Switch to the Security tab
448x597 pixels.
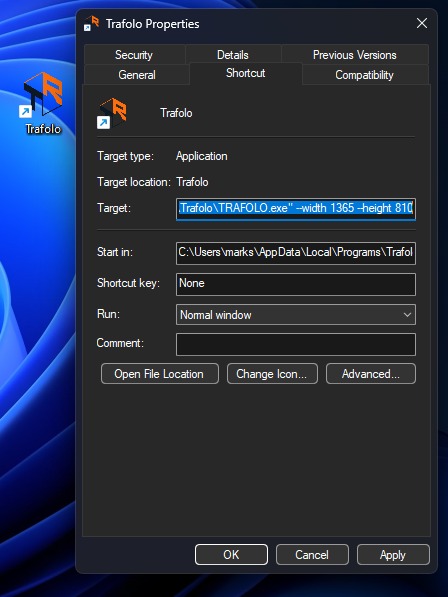click(134, 55)
